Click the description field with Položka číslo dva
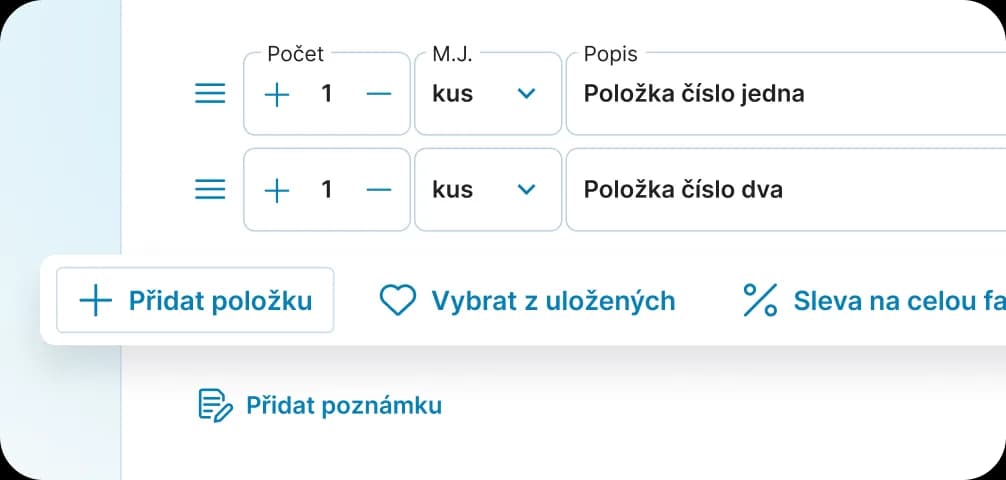Image resolution: width=1006 pixels, height=480 pixels. (x=786, y=190)
